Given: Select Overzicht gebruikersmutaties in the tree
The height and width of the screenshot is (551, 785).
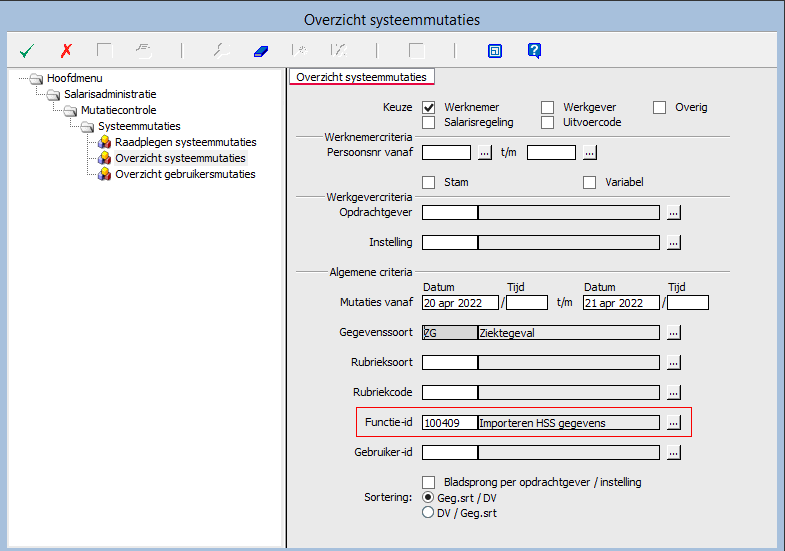Looking at the screenshot, I should coord(184,174).
